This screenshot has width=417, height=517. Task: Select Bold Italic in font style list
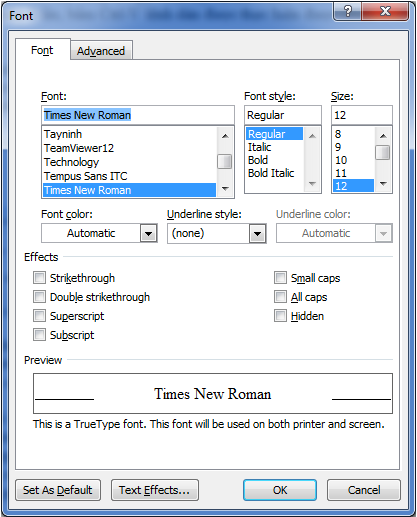(x=271, y=173)
